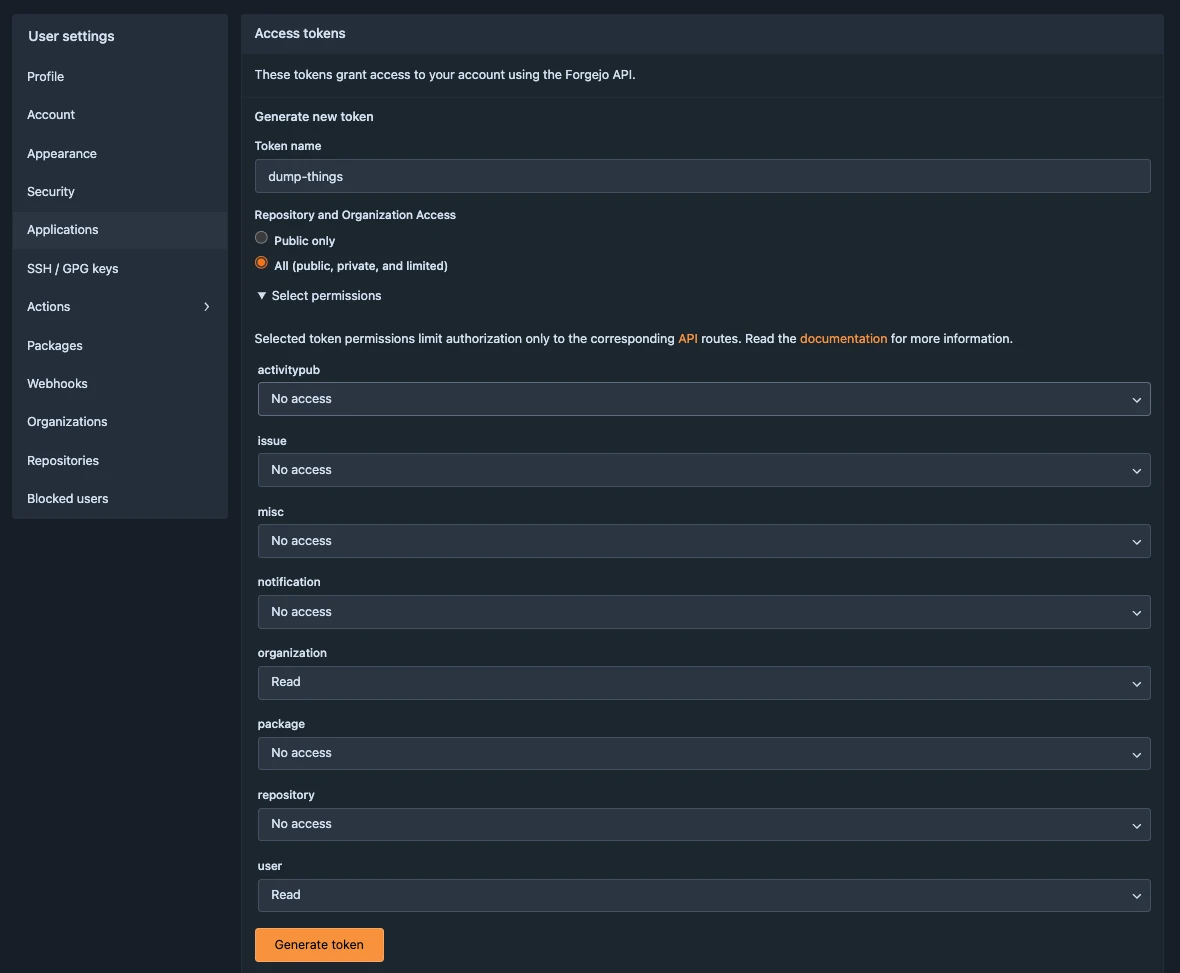The width and height of the screenshot is (1180, 973).
Task: Change the user Read permission dropdown
Action: pos(703,896)
